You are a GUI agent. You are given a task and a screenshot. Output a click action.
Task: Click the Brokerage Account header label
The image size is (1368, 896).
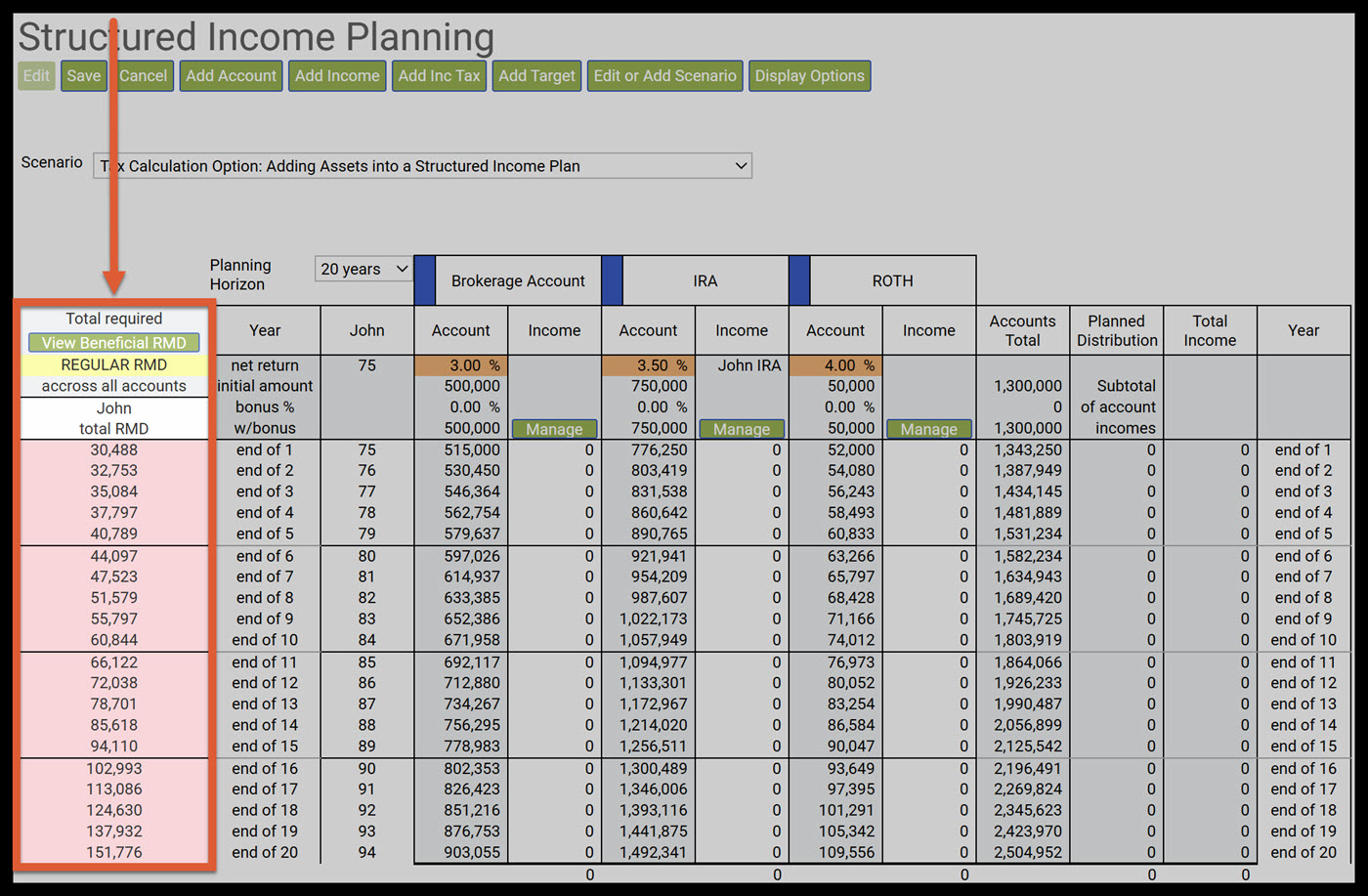pyautogui.click(x=518, y=281)
